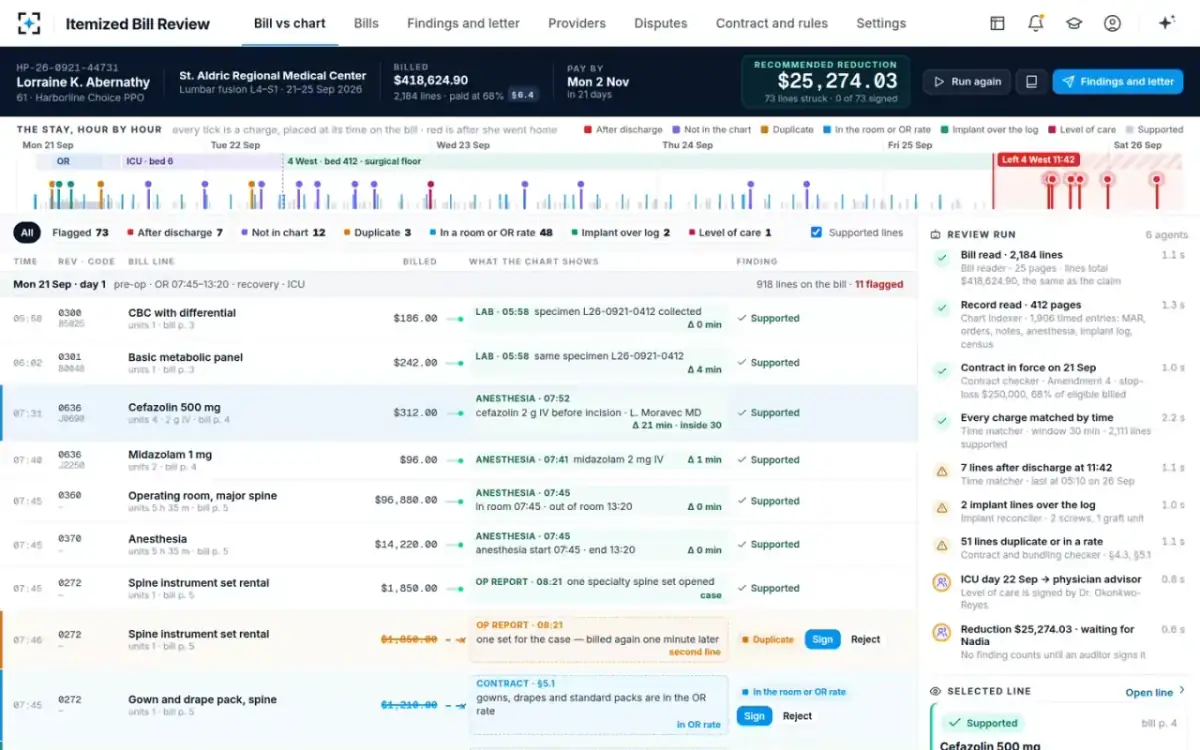Click the person icon beside ICU day 22 Sep
The width and height of the screenshot is (1200, 750).
point(941,582)
